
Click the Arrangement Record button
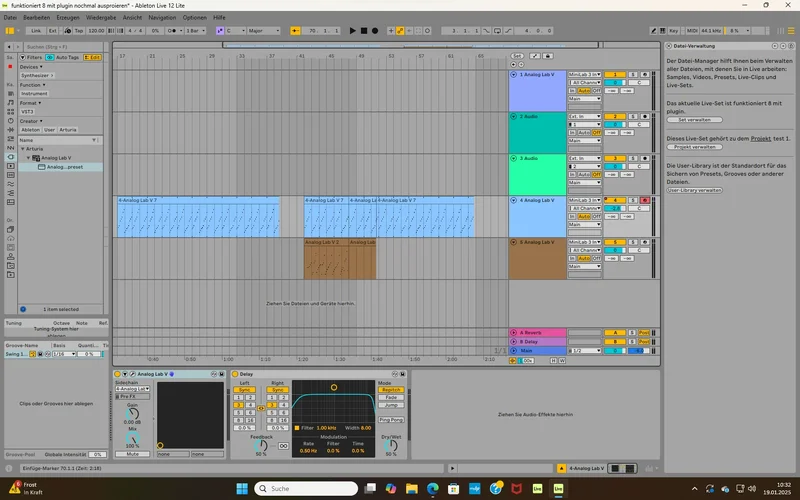[x=375, y=31]
